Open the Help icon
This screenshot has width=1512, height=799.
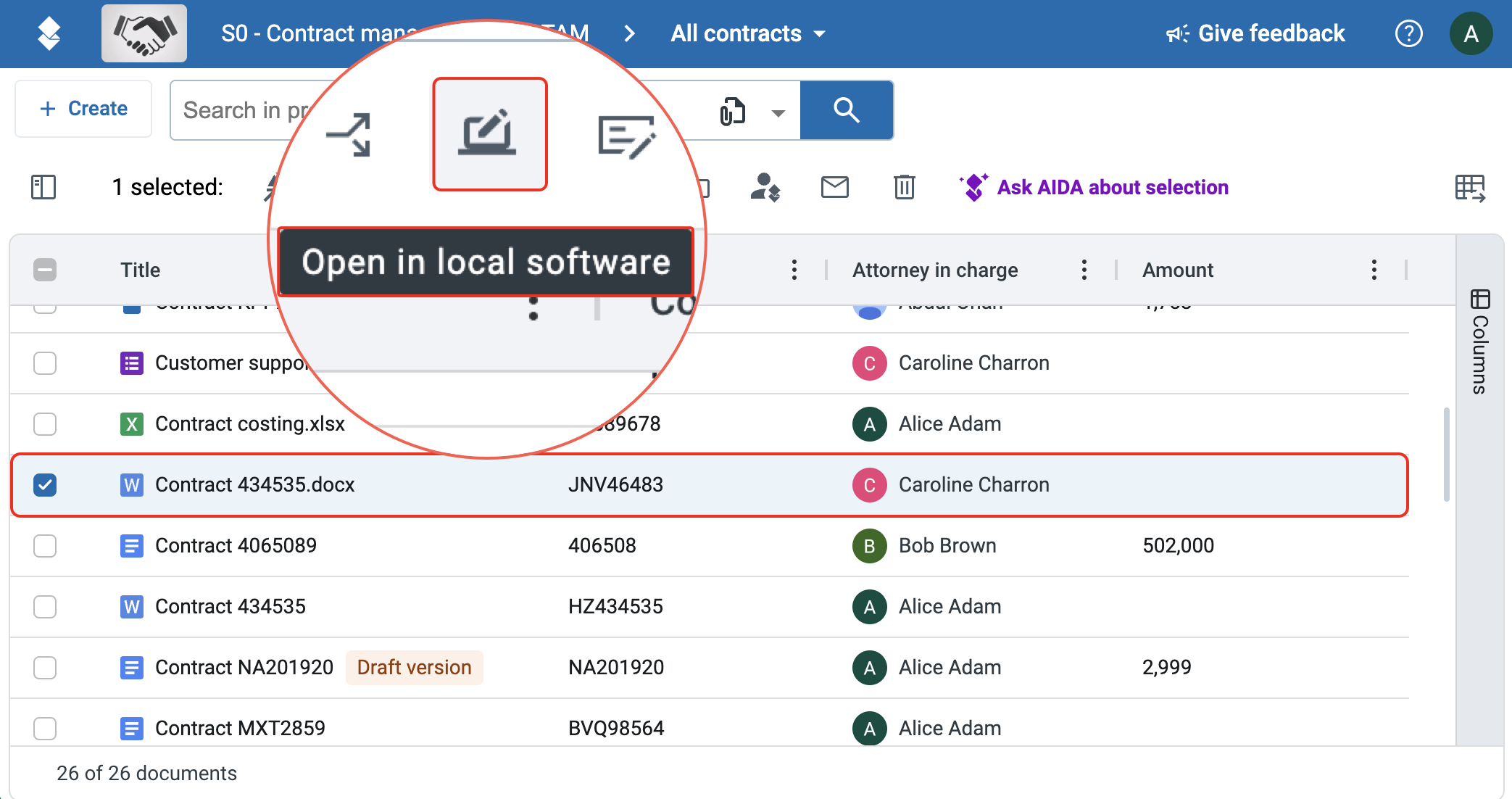[1408, 33]
